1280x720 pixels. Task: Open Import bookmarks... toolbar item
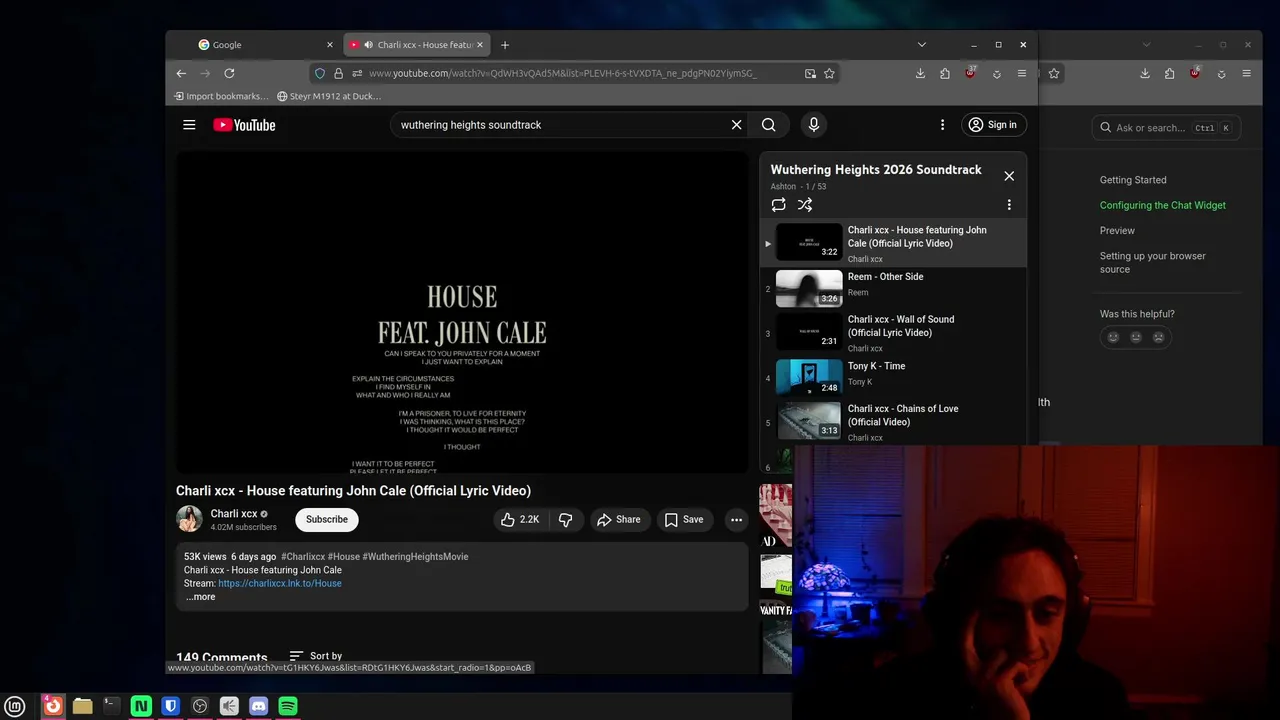(221, 96)
